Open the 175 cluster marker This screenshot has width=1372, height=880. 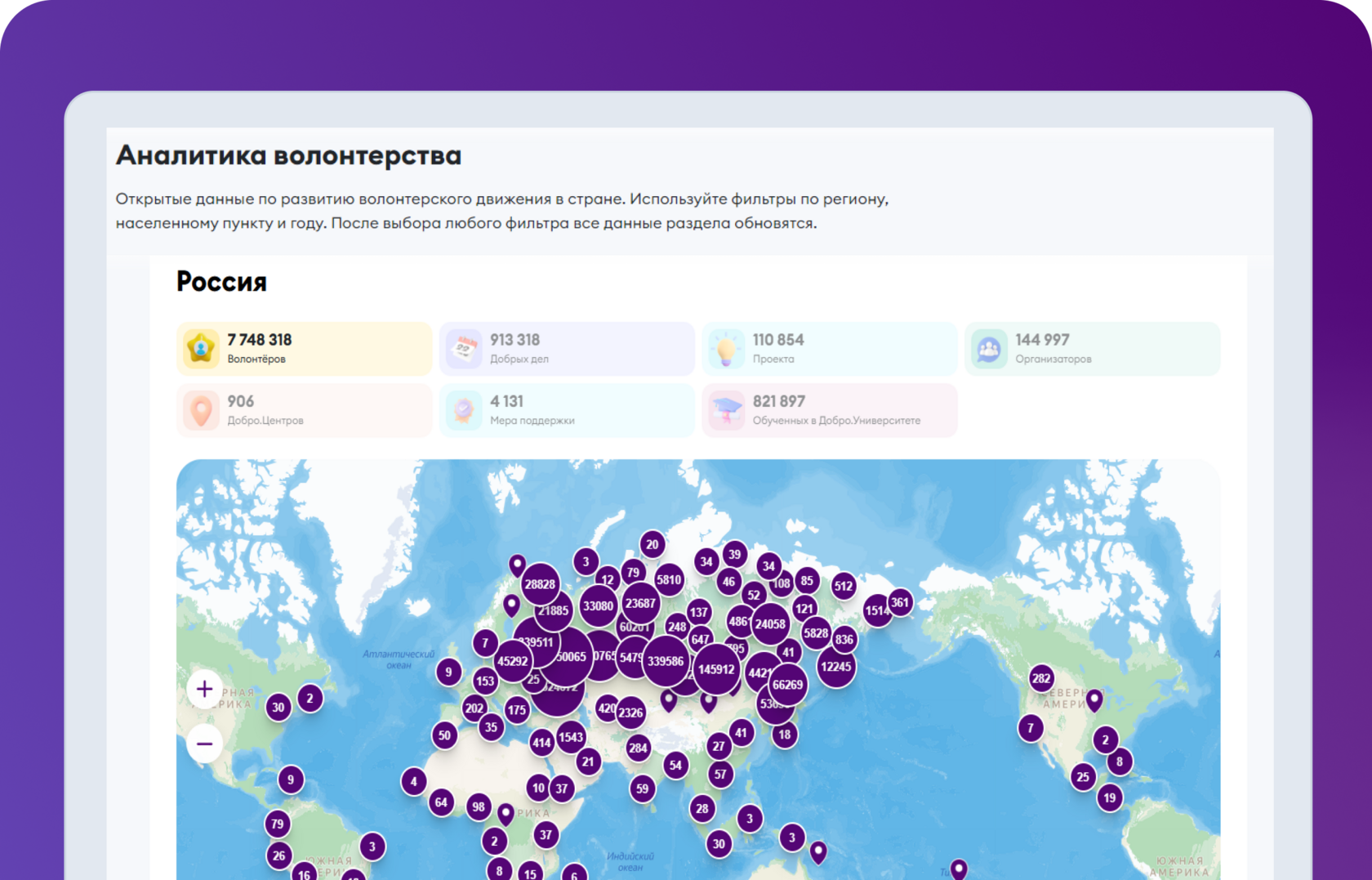point(517,709)
